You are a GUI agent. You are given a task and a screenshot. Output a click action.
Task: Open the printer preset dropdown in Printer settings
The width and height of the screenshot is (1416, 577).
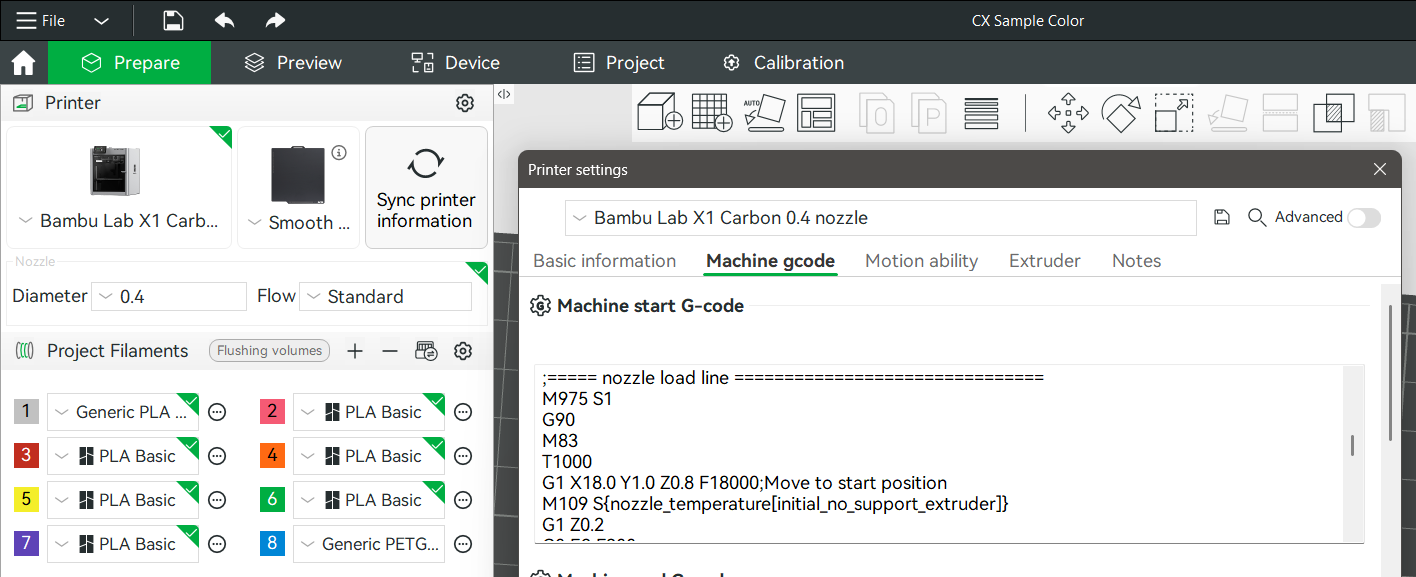tap(881, 218)
